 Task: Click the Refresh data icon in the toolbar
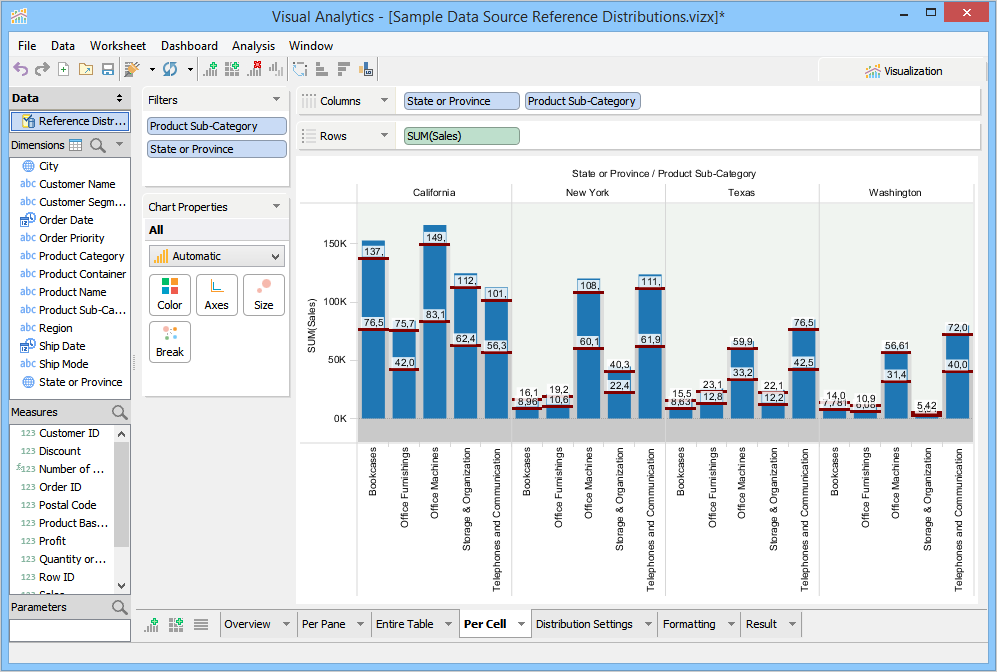coord(169,69)
